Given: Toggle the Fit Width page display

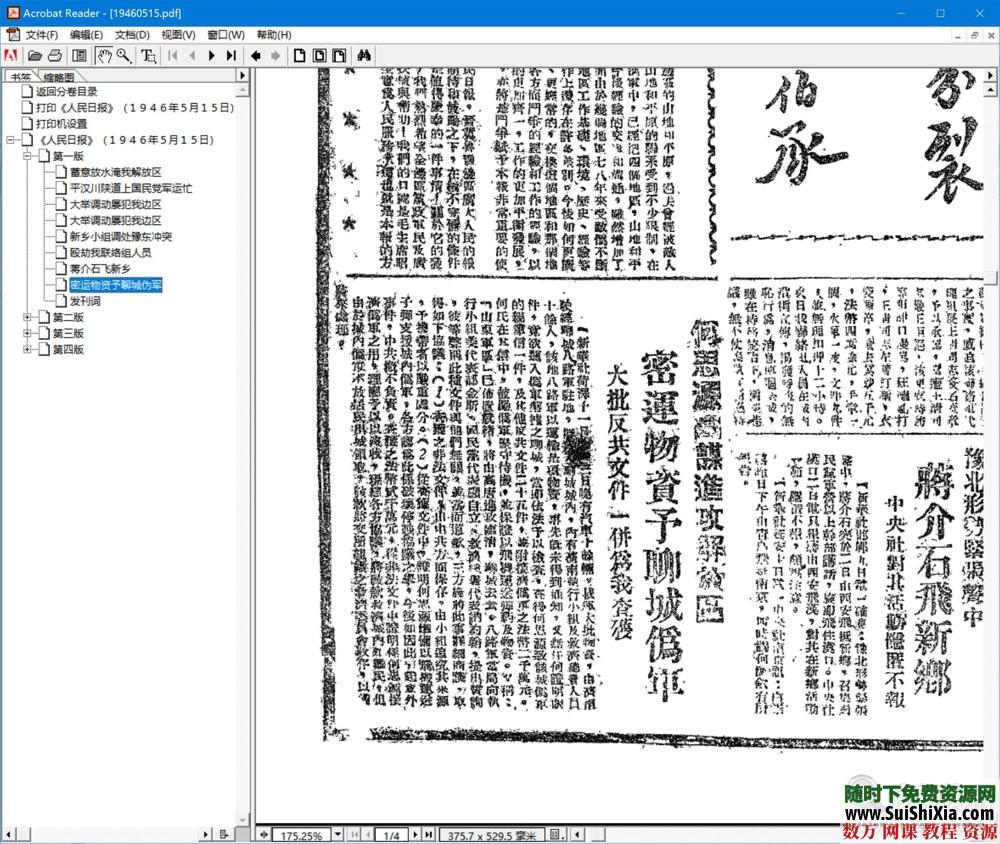Looking at the screenshot, I should click(340, 55).
